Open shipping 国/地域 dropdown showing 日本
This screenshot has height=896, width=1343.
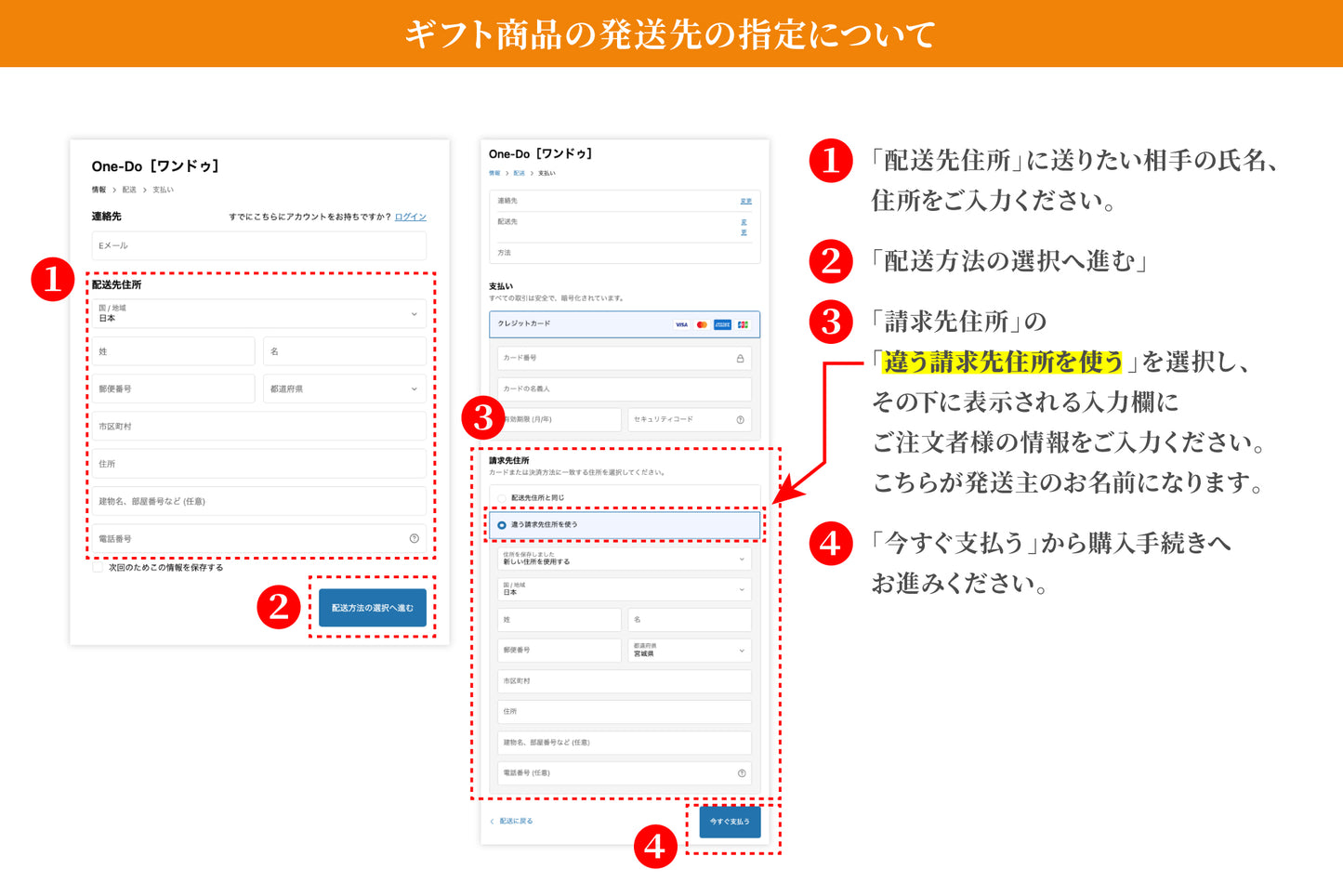[x=258, y=314]
